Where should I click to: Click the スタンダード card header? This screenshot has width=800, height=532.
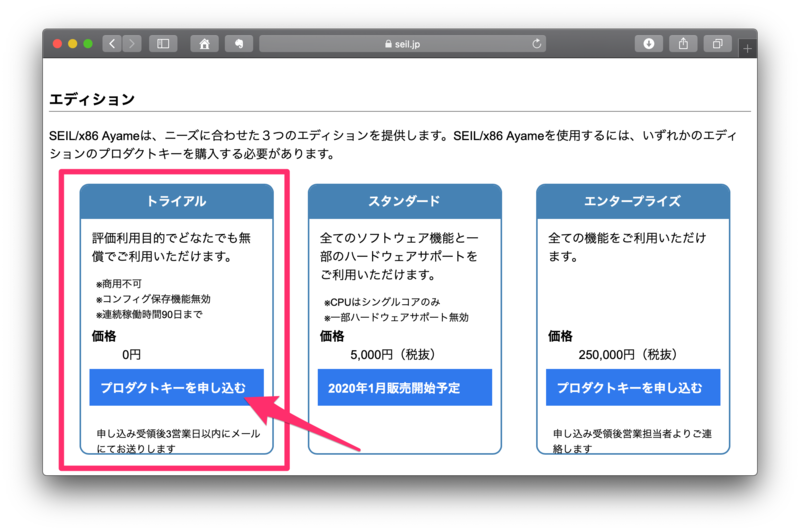tap(405, 201)
